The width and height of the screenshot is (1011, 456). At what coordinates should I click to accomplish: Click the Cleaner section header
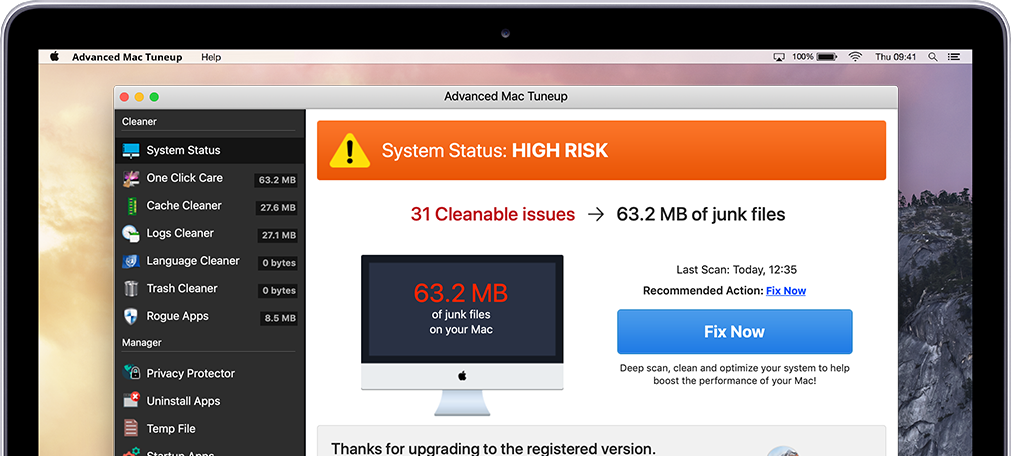139,121
